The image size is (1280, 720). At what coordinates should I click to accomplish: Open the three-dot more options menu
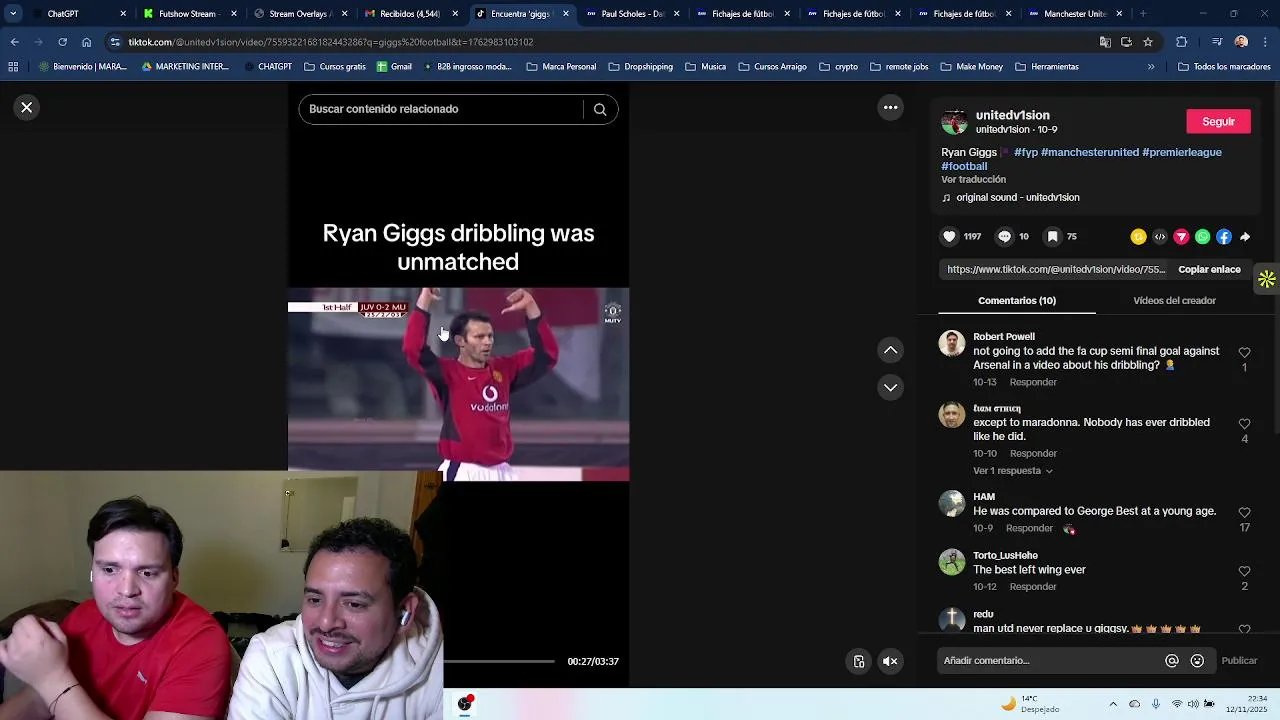(890, 107)
